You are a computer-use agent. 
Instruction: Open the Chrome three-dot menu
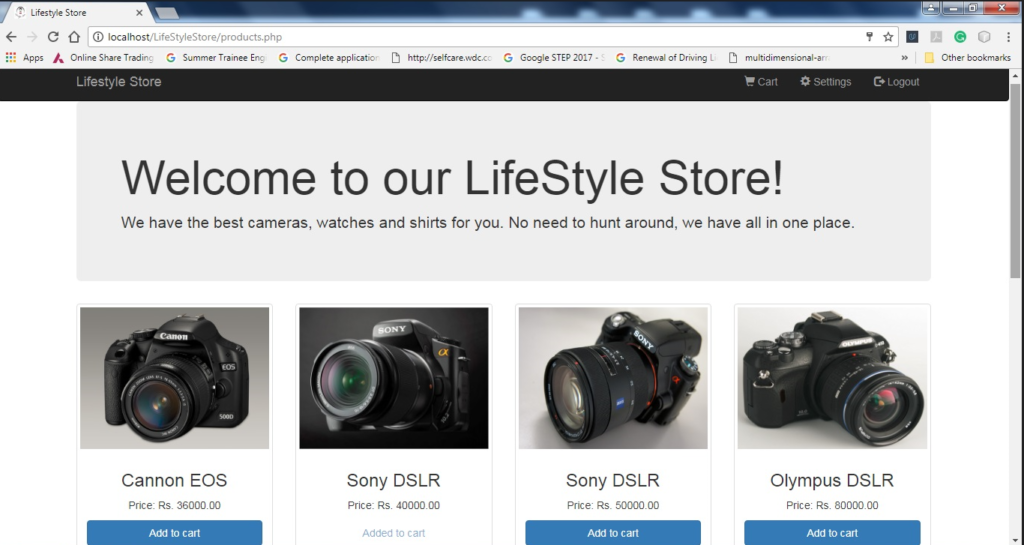click(x=1008, y=37)
